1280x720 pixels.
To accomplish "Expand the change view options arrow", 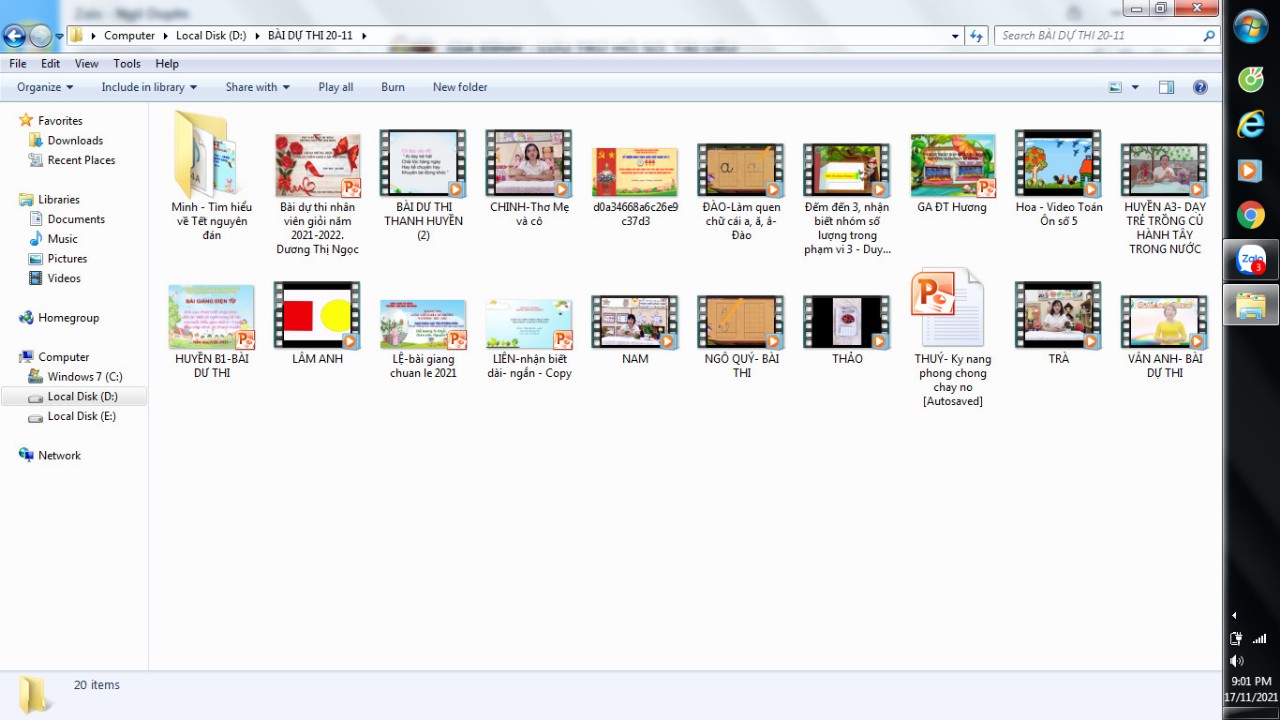I will point(1135,88).
